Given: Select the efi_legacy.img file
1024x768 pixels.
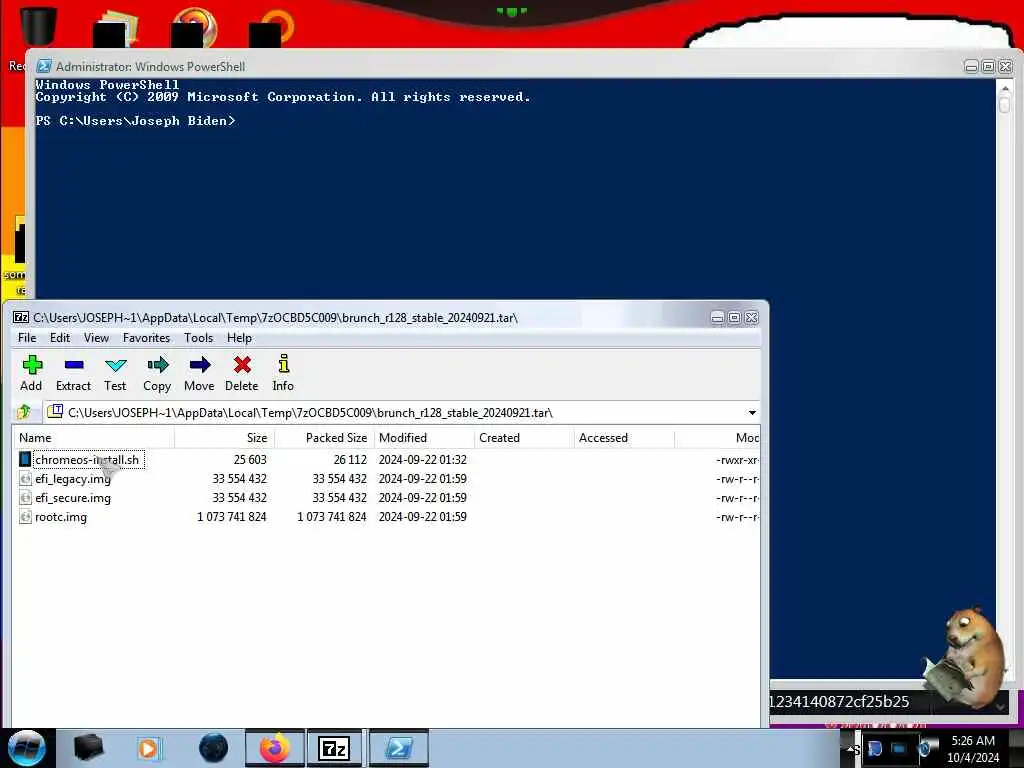Looking at the screenshot, I should (72, 479).
